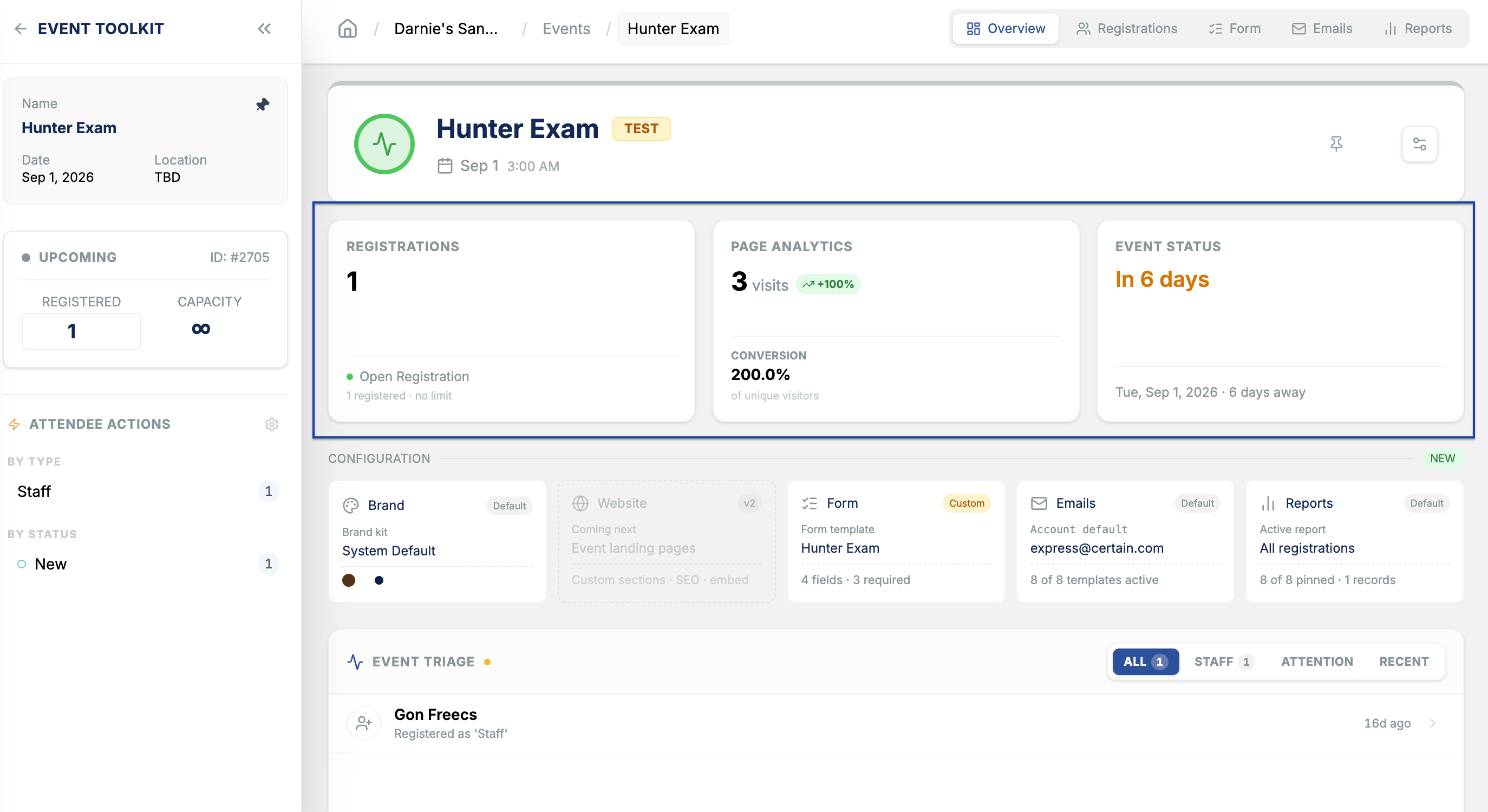Click the Default badge on Brand card

[509, 506]
